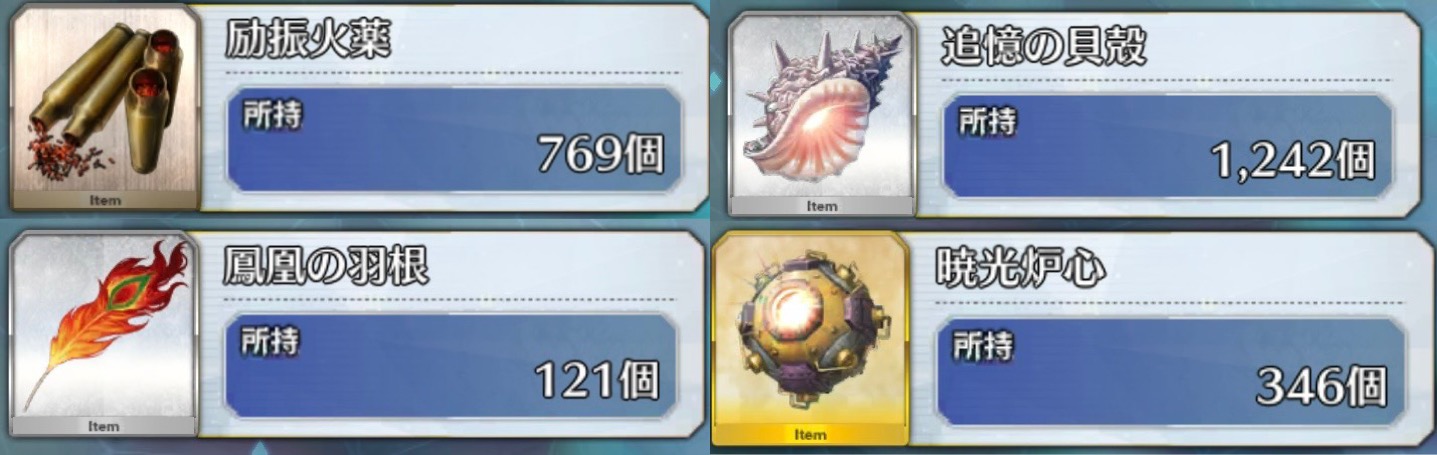Click the 所持 label in the 鳳凰の羽根 card
This screenshot has height=455, width=1437.
pyautogui.click(x=270, y=341)
